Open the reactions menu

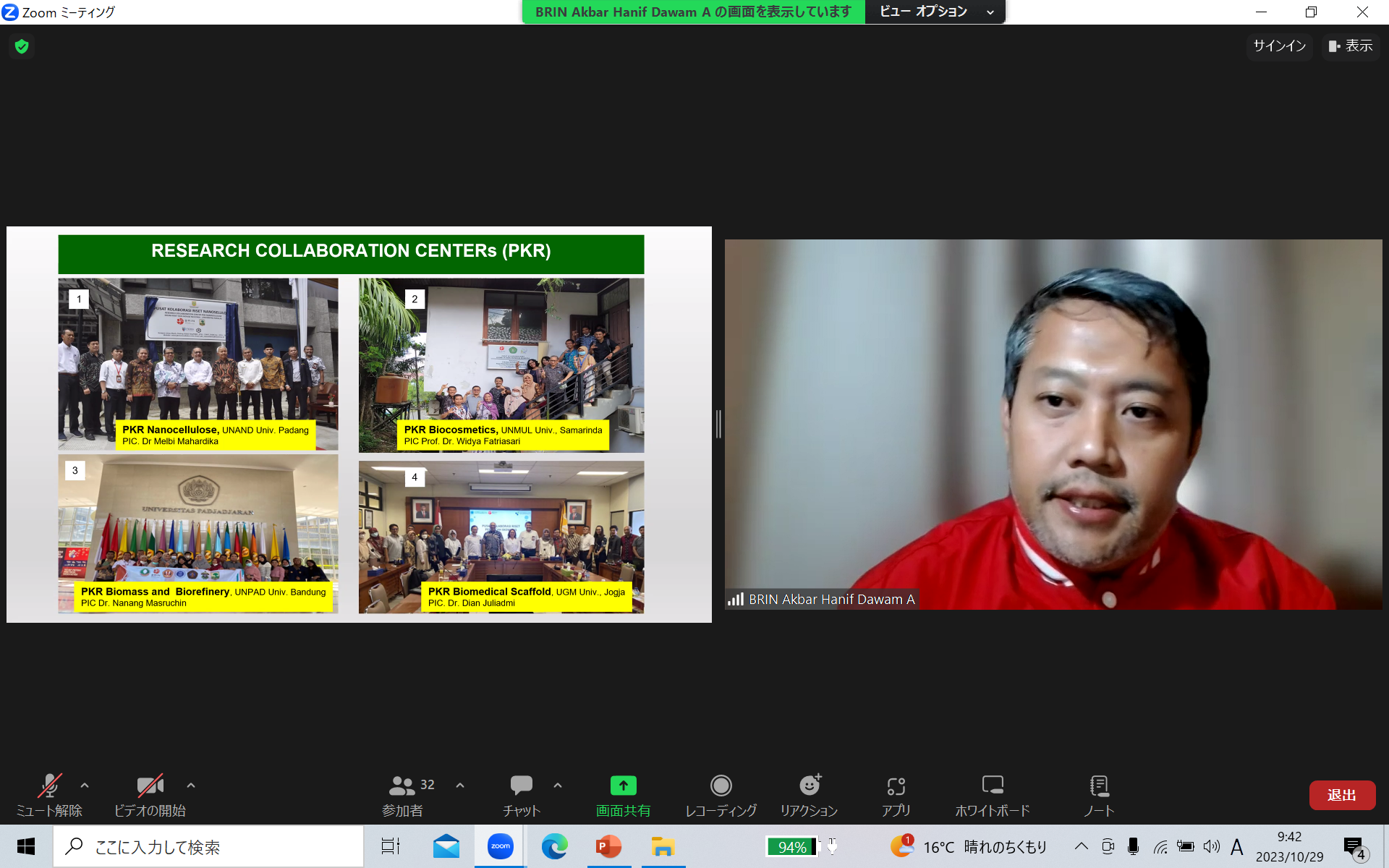(x=809, y=795)
